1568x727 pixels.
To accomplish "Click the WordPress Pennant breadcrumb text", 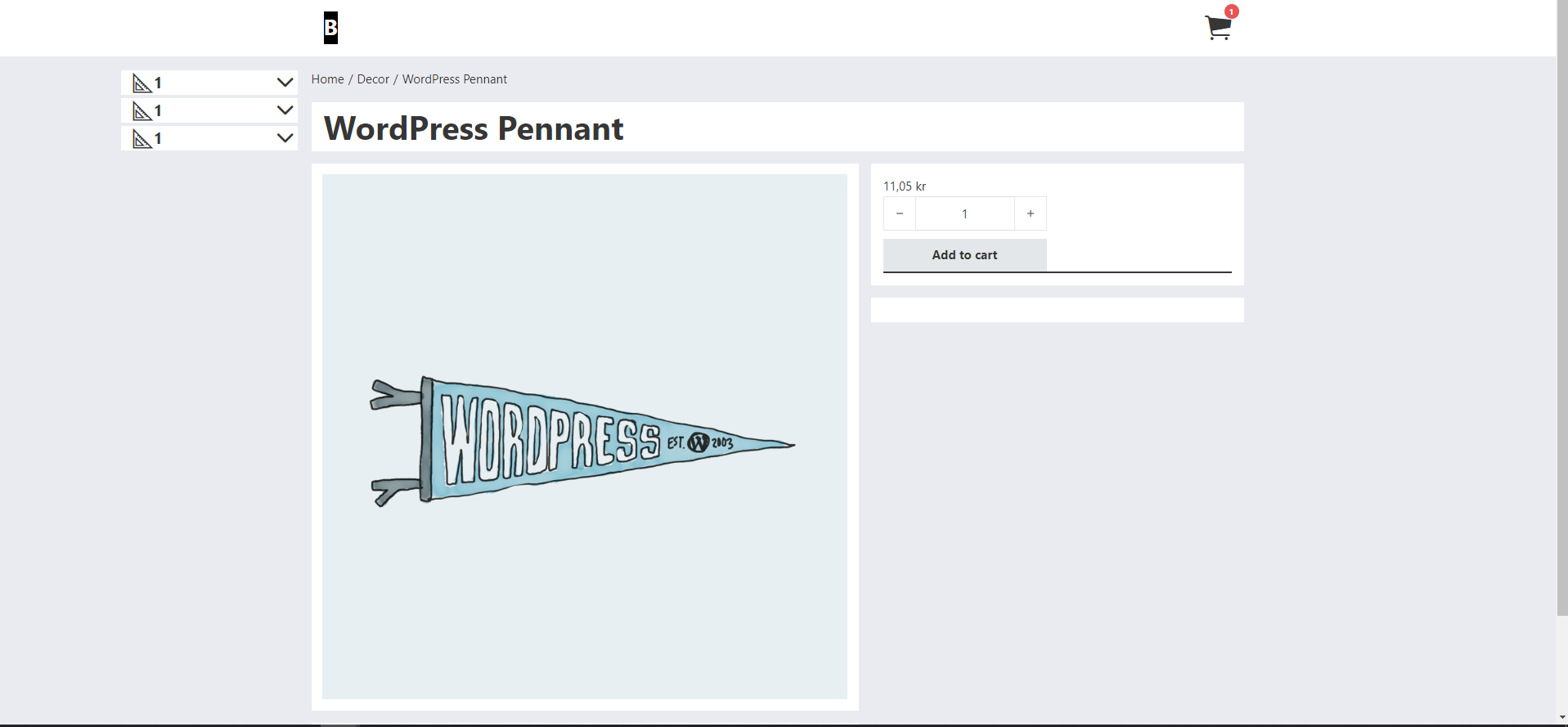I will 455,79.
